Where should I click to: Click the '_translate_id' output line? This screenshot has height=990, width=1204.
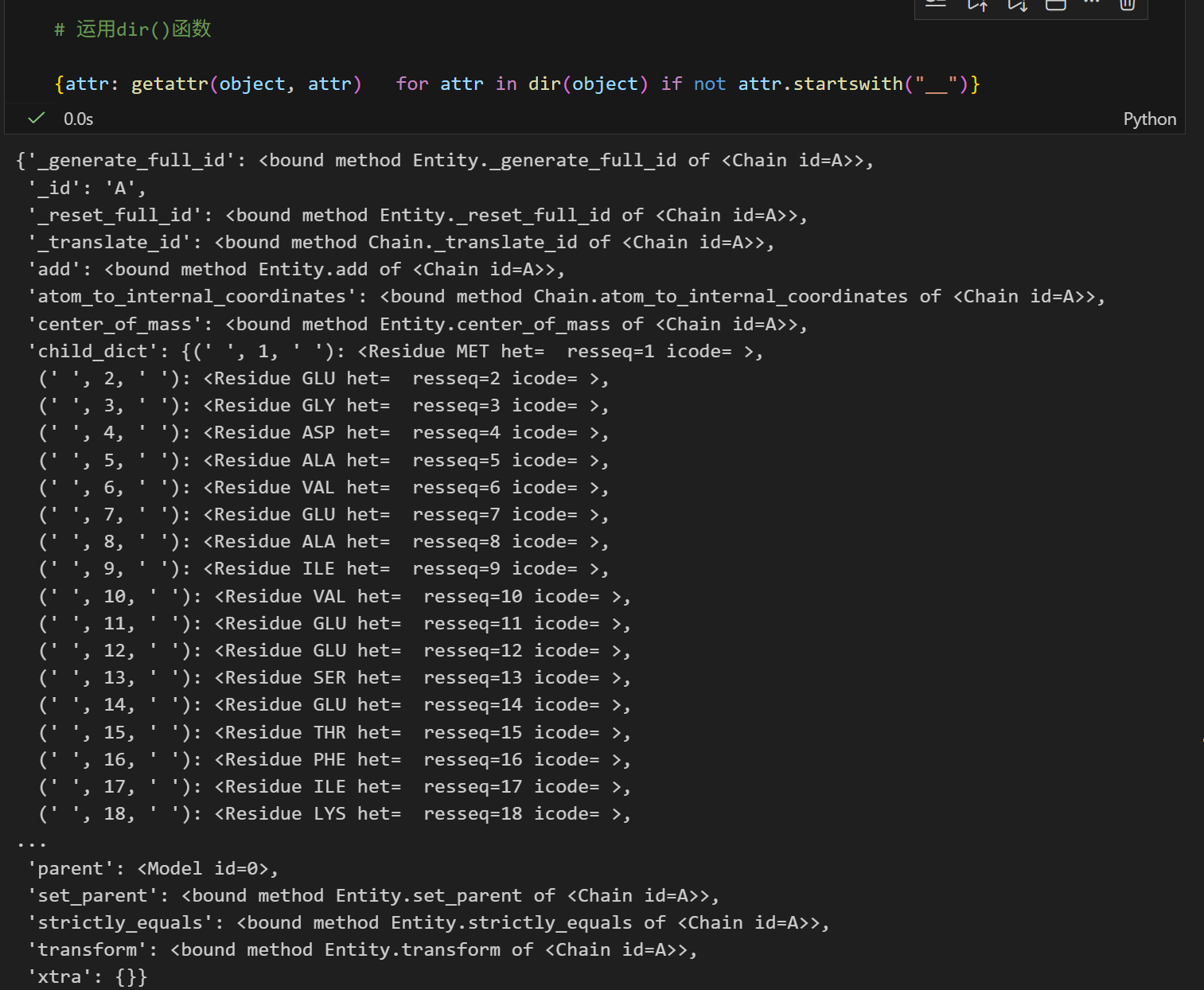click(400, 243)
